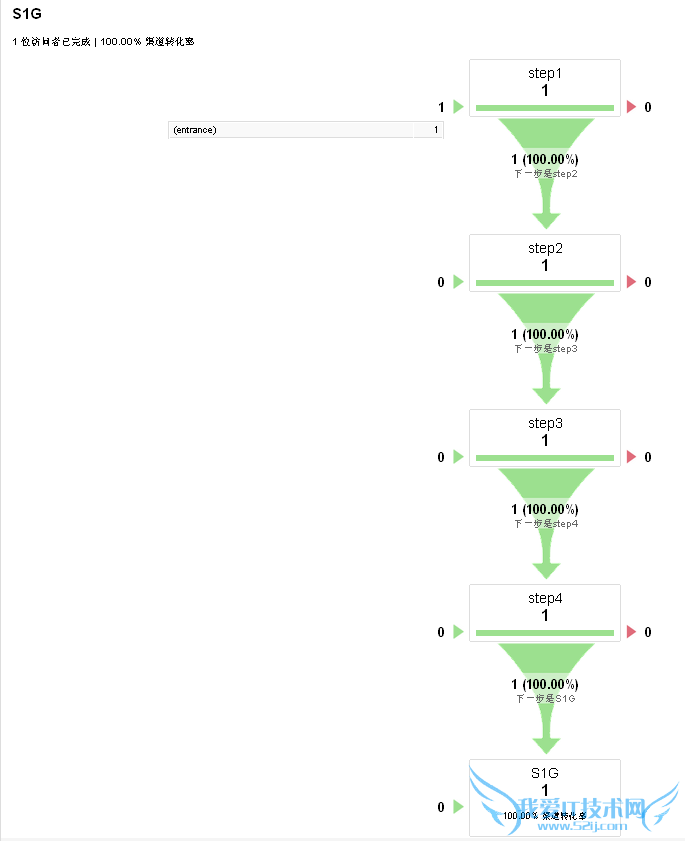Select the (entrance) source row
685x841 pixels.
pyautogui.click(x=305, y=130)
